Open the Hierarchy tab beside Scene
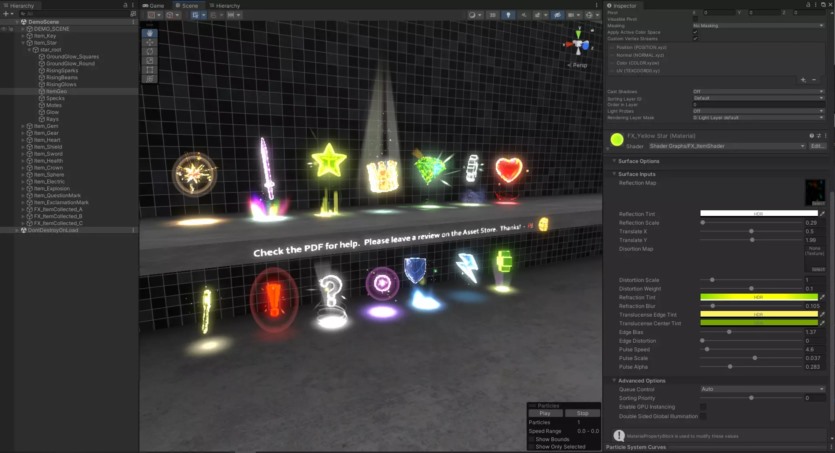 [224, 5]
